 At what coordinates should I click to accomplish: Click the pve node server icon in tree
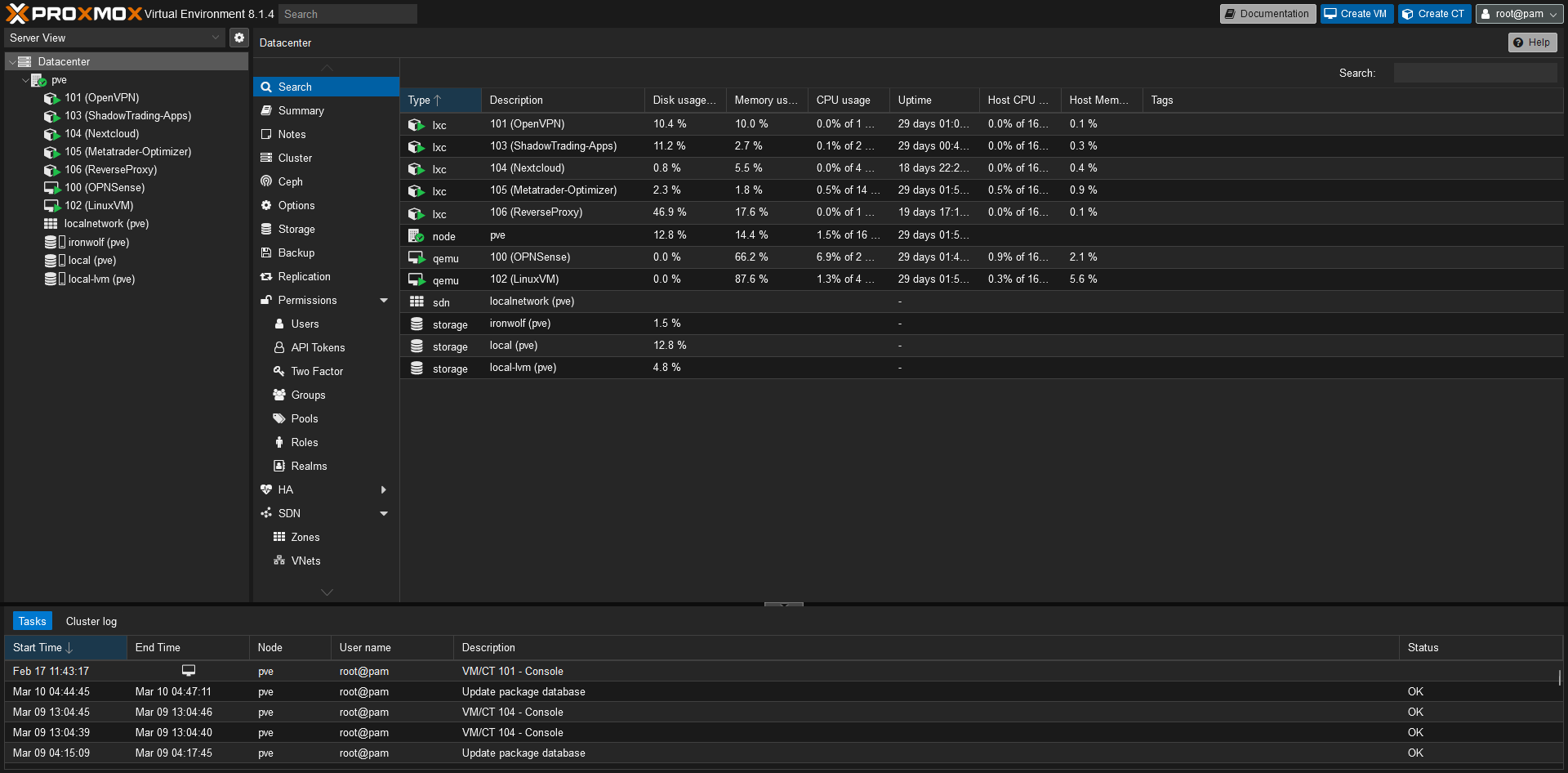(38, 80)
